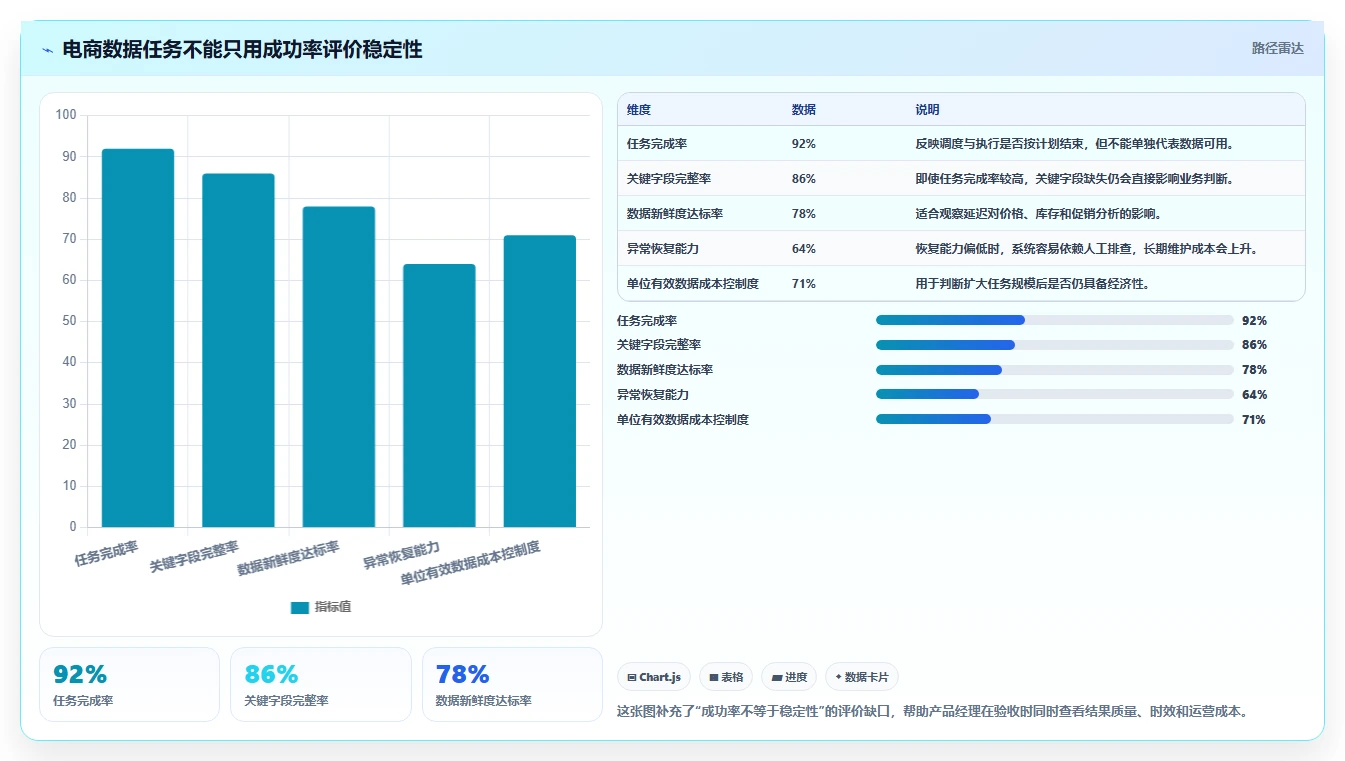Click the 说明 column header
The width and height of the screenshot is (1345, 761).
(927, 110)
